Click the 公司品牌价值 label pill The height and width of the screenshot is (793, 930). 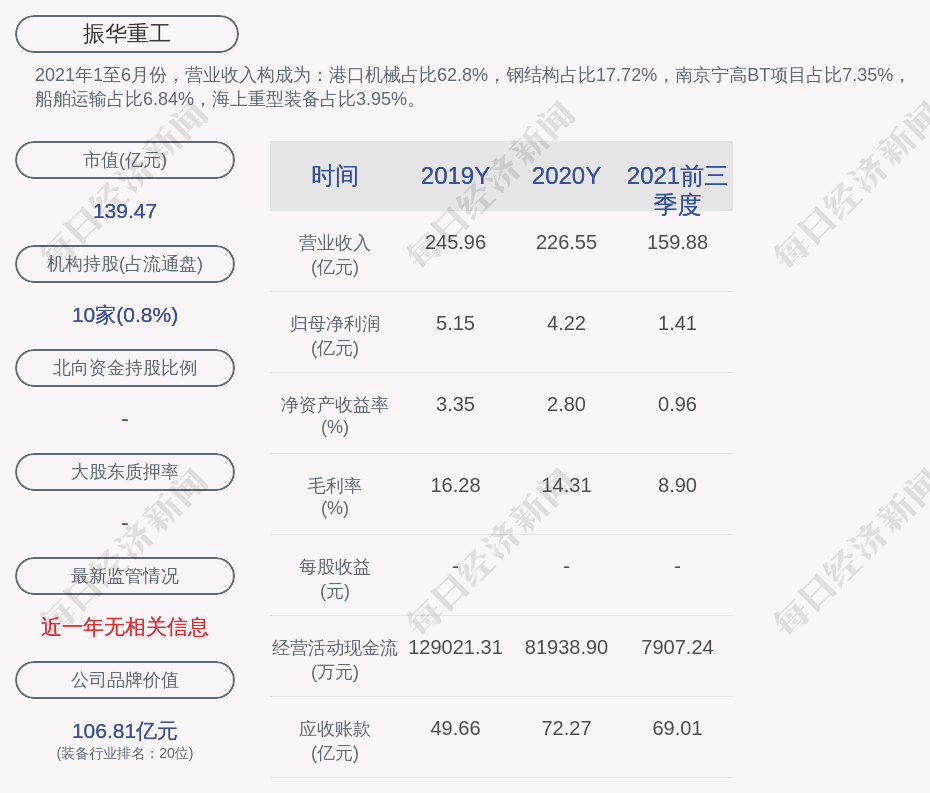pos(125,680)
